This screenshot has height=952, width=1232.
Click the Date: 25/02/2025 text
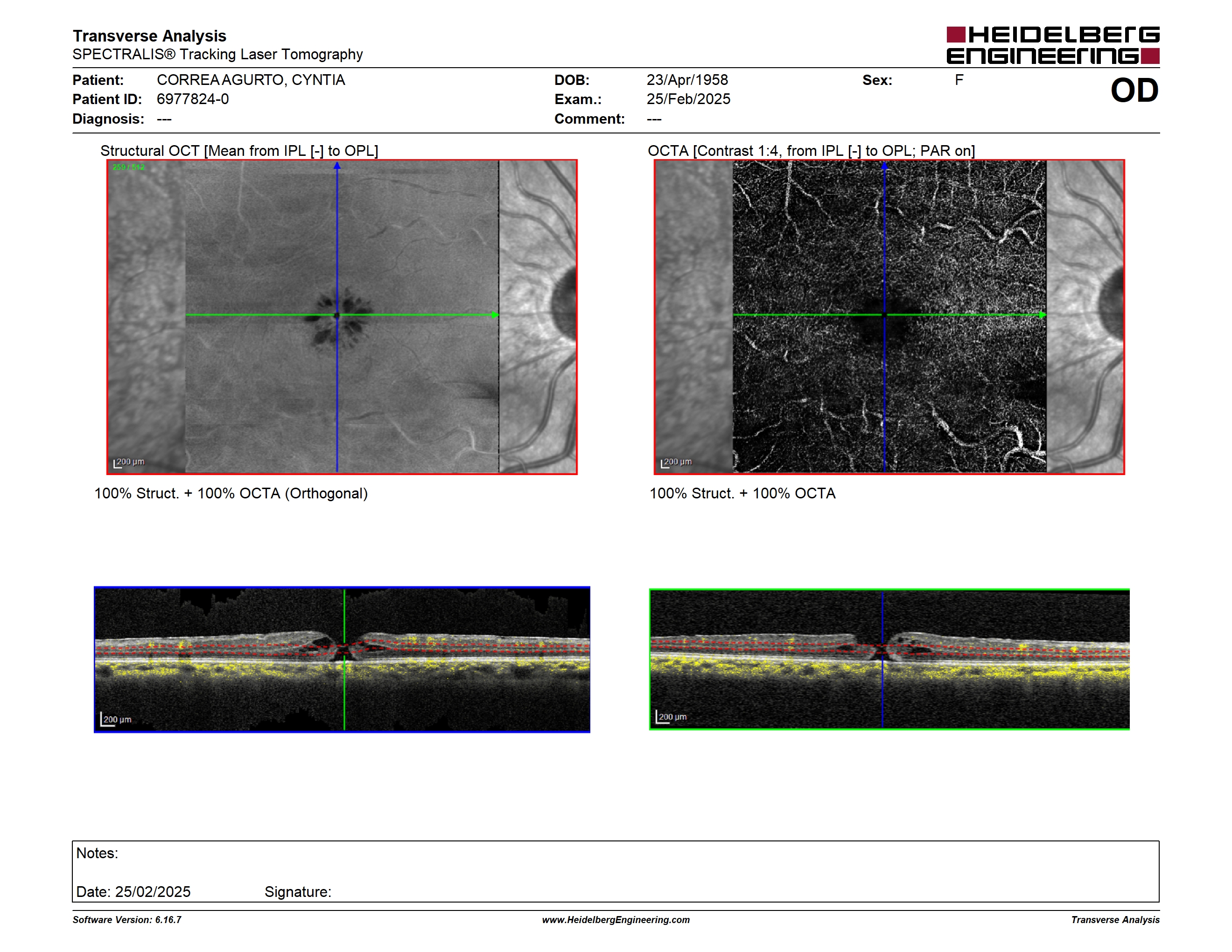[x=133, y=892]
